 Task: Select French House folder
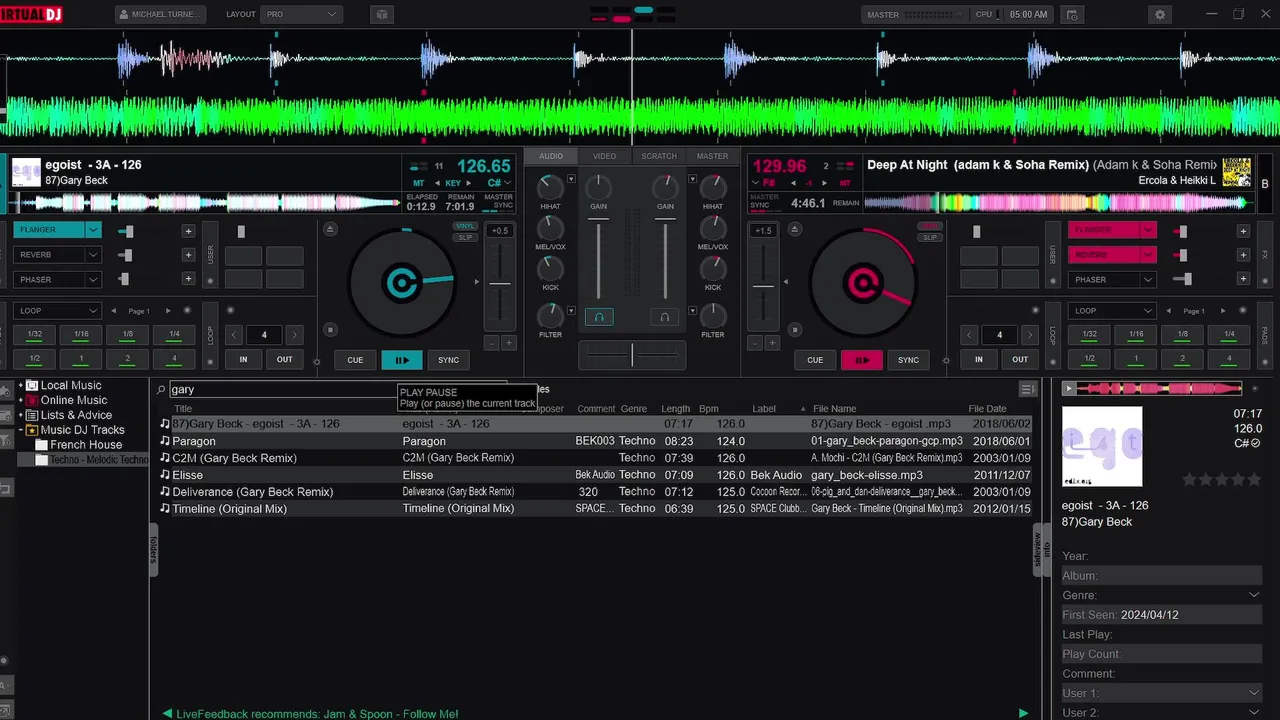coord(86,445)
